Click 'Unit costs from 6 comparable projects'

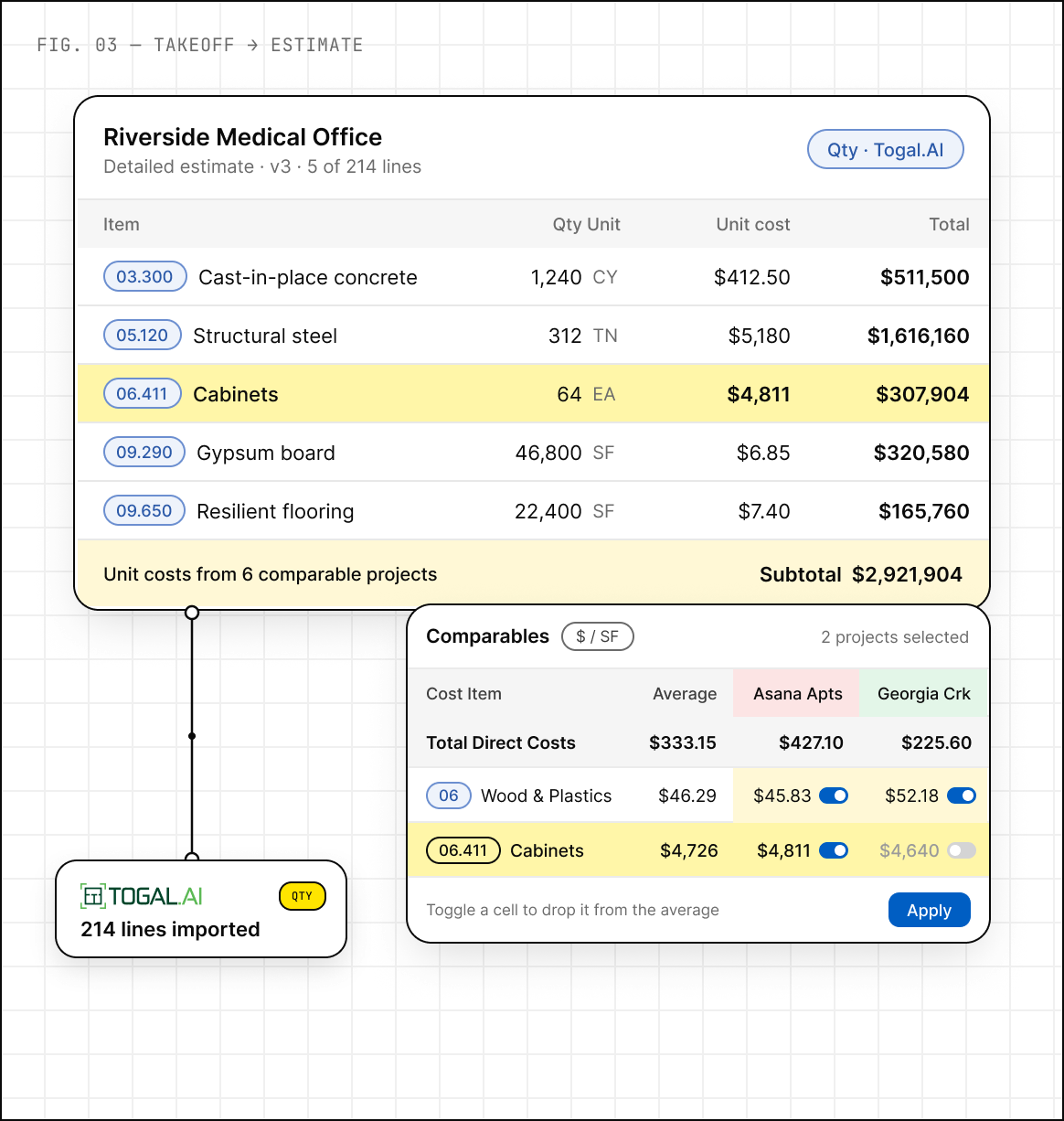[271, 574]
